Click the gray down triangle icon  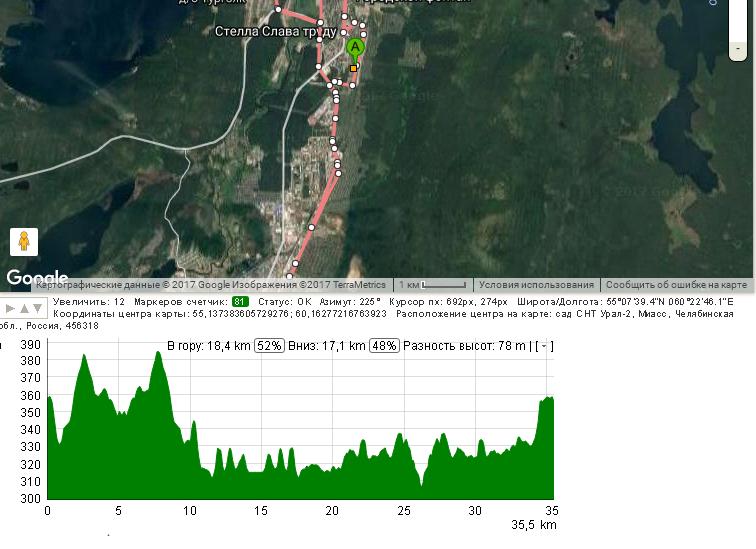[37, 308]
